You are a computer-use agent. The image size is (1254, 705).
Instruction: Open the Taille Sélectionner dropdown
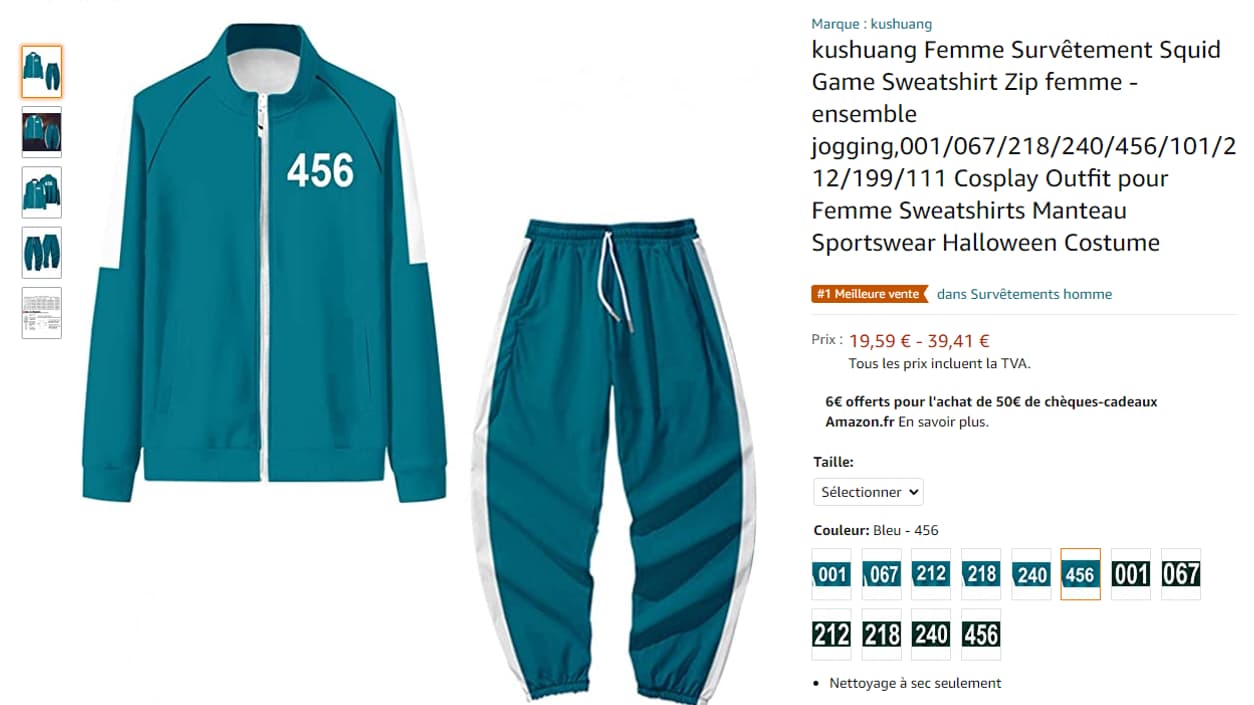(868, 492)
